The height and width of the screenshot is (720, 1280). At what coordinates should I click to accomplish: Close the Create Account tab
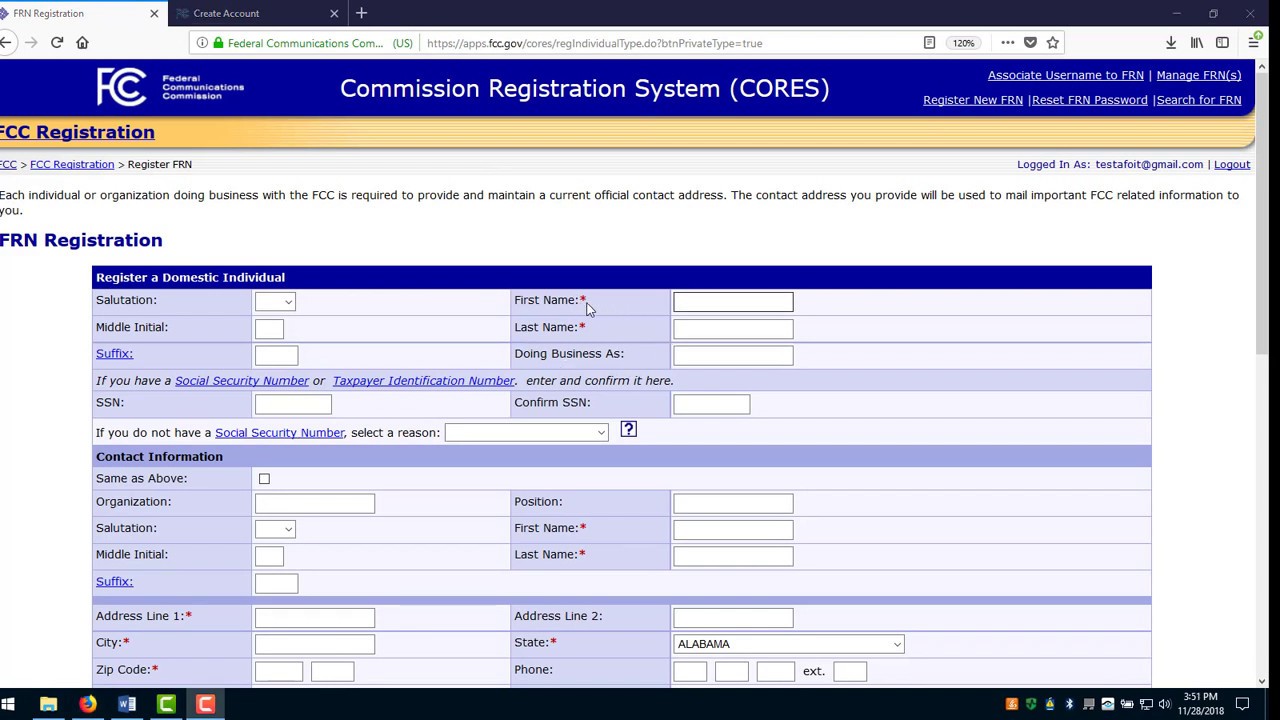tap(334, 13)
